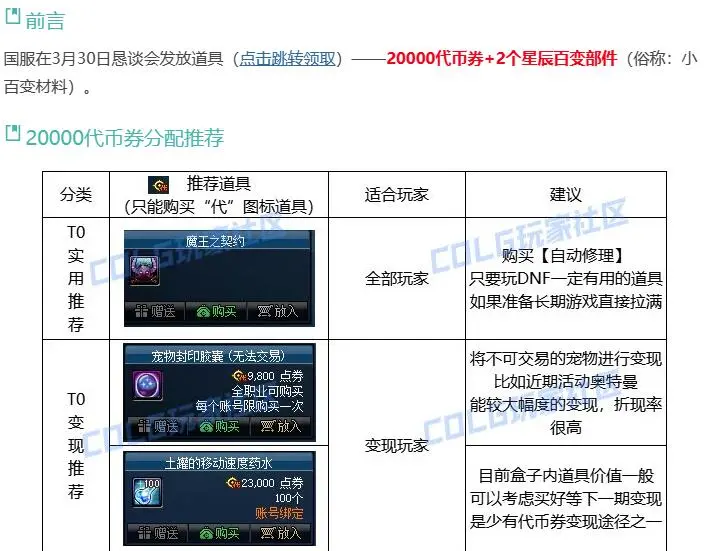The height and width of the screenshot is (551, 706).
Task: Click 放入 button under 魔王之契约
Action: tap(278, 311)
